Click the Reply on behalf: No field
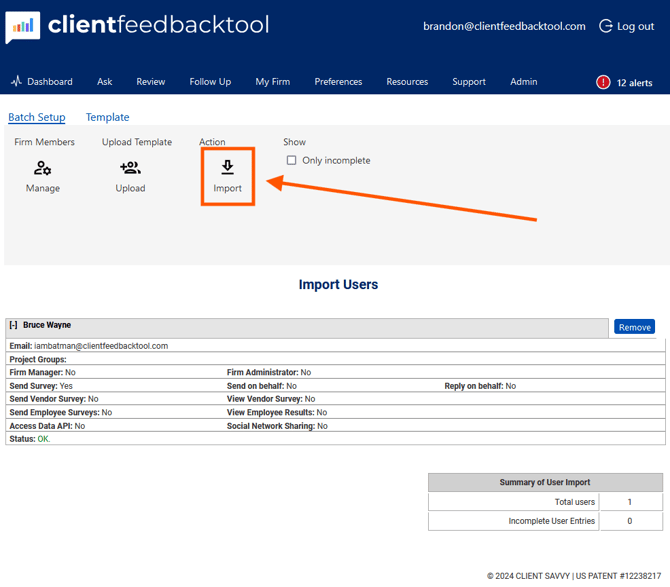Image resolution: width=670 pixels, height=587 pixels. coord(480,386)
